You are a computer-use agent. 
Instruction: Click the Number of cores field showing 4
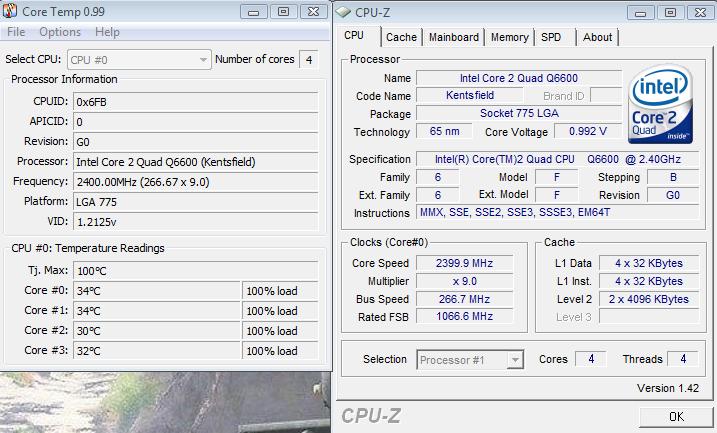tap(309, 59)
